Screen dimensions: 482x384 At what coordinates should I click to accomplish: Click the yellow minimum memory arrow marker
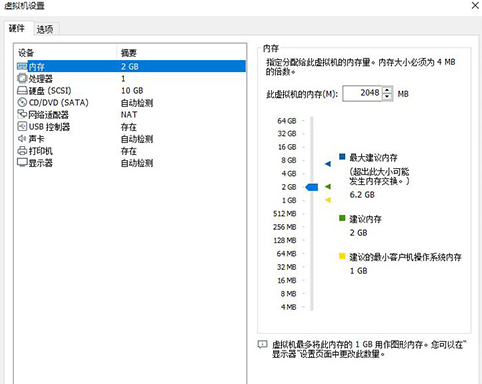[328, 200]
